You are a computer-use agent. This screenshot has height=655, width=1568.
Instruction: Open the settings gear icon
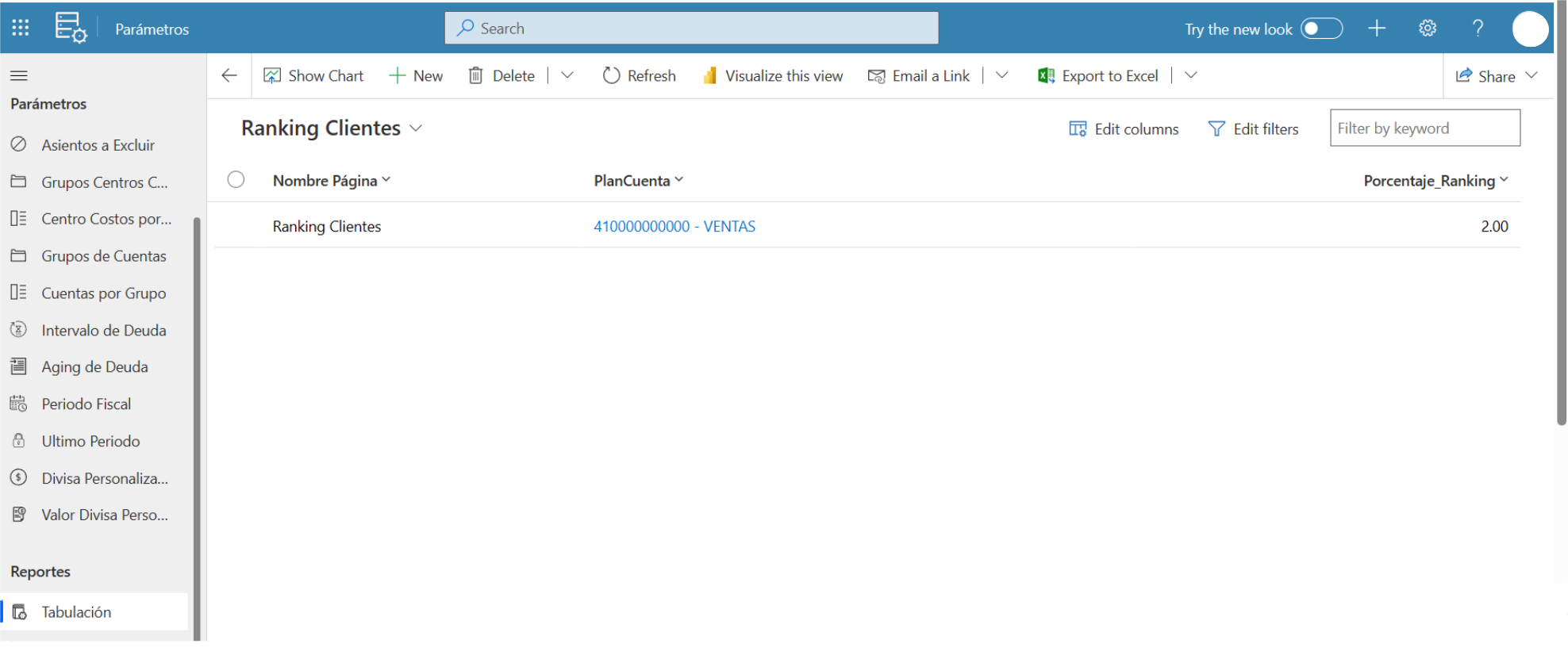click(1428, 29)
